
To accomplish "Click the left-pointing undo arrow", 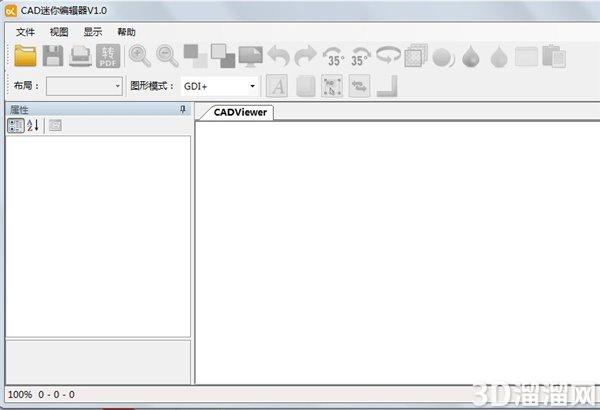I will click(278, 56).
